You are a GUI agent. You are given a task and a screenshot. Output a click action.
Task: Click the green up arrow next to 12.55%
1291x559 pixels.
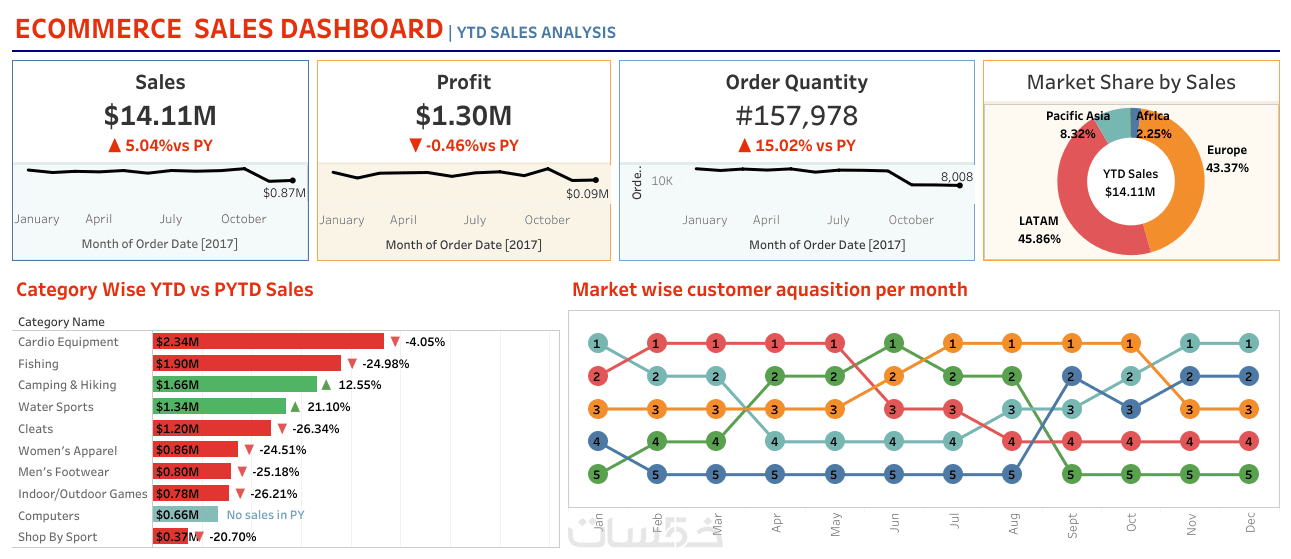(x=326, y=385)
